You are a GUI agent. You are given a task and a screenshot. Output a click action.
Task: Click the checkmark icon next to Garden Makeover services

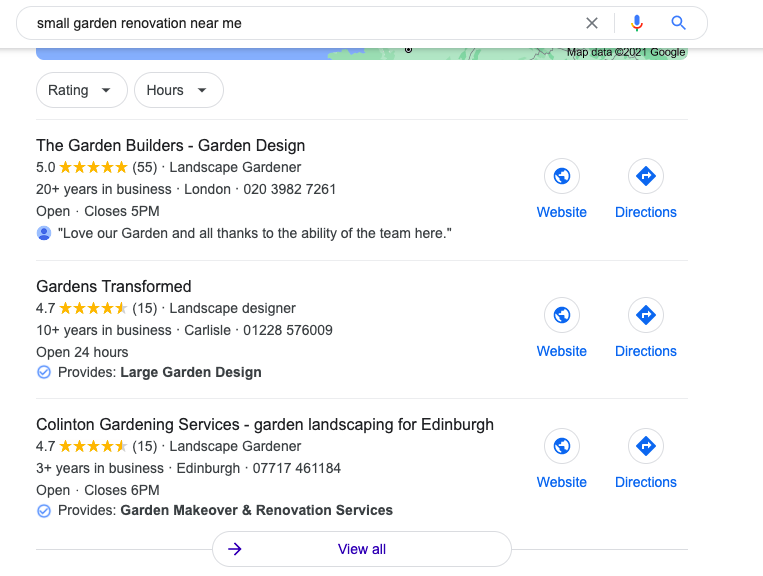point(44,510)
